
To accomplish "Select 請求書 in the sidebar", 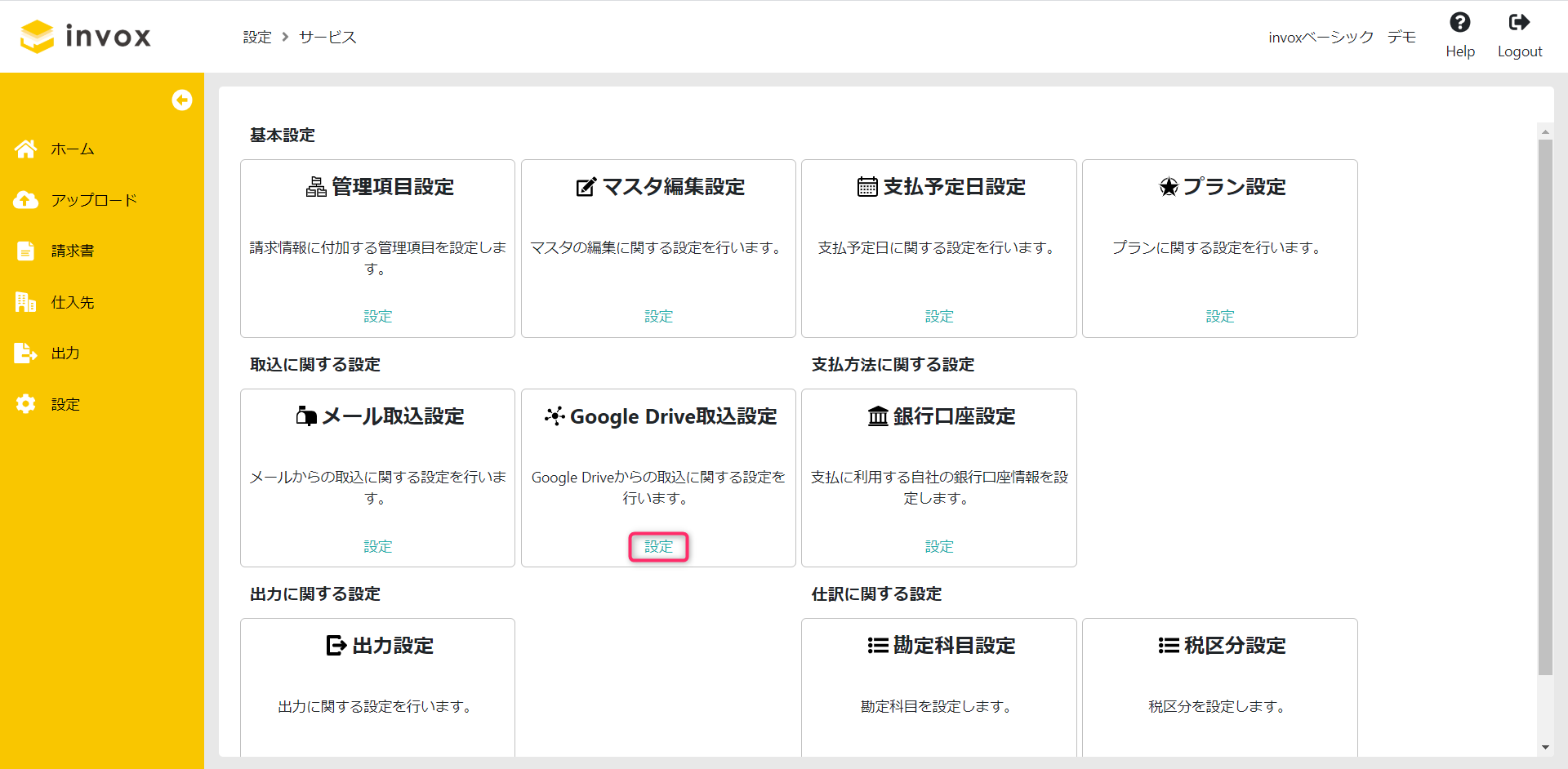I will [73, 251].
